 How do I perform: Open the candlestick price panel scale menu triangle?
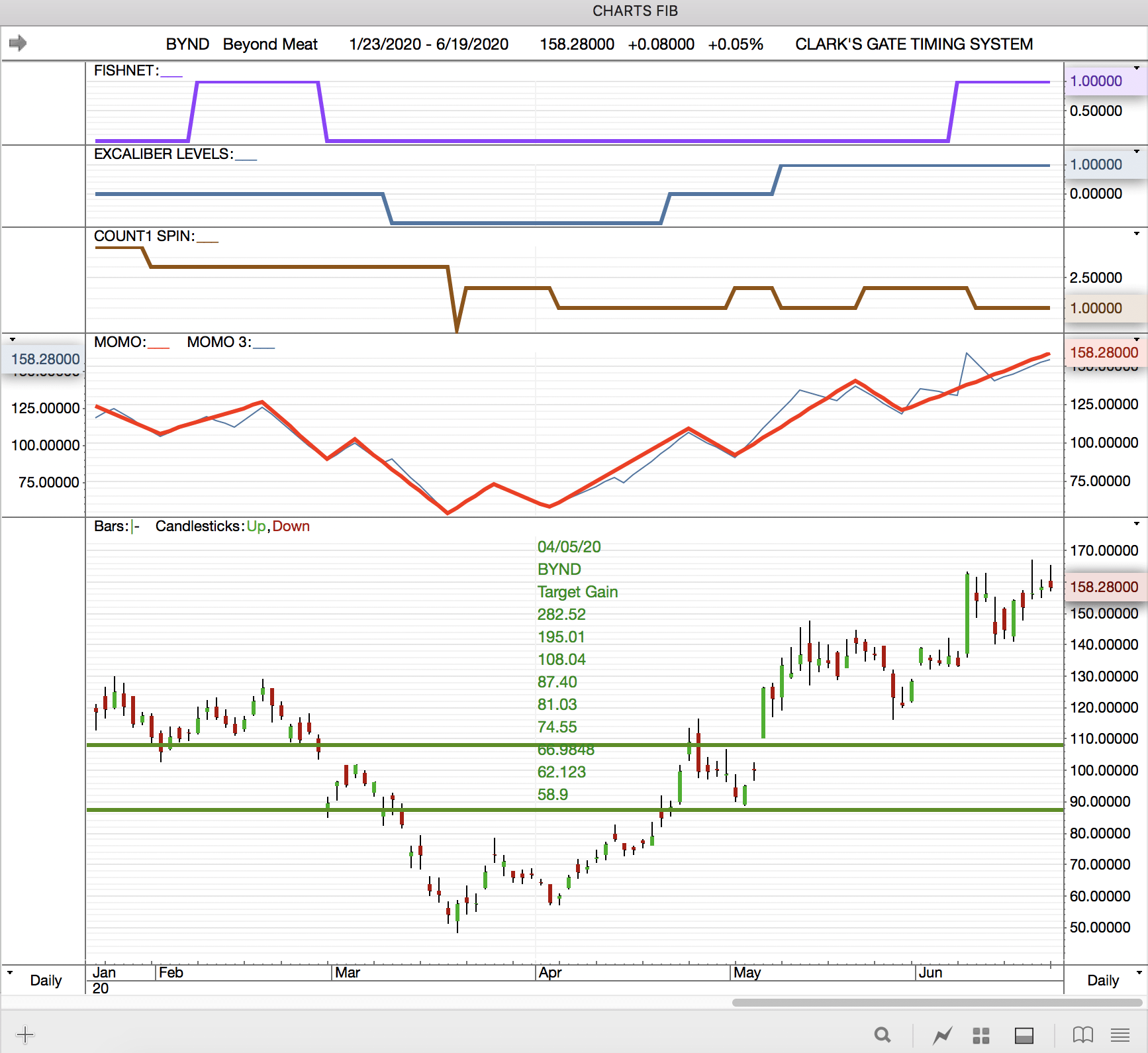tap(1137, 524)
